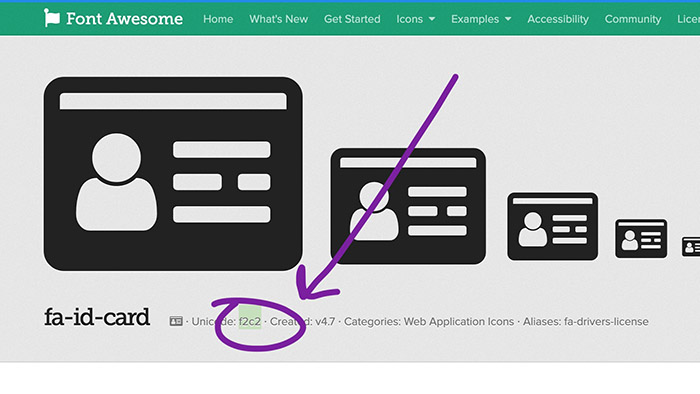700x394 pixels.
Task: Open the Accessibility page
Action: (558, 19)
